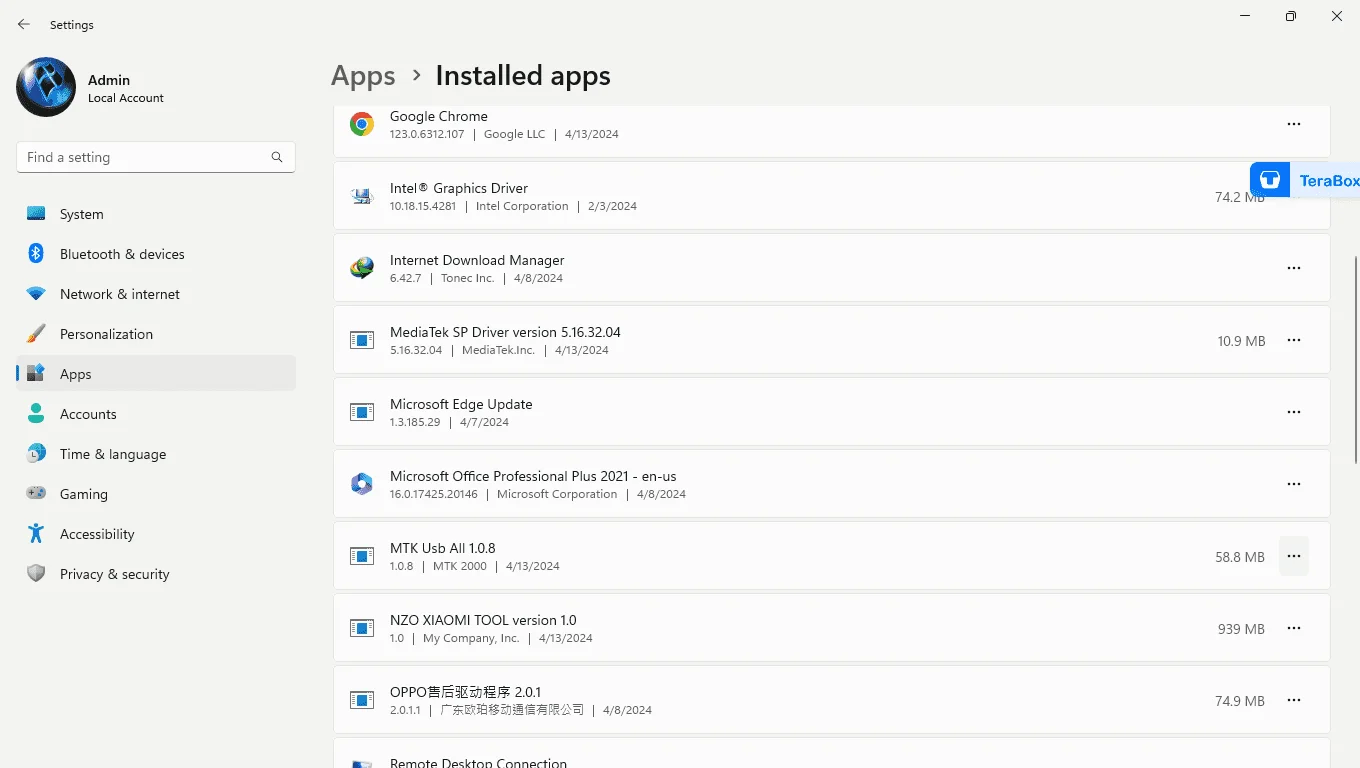Go back with the Settings back arrow

click(x=24, y=24)
